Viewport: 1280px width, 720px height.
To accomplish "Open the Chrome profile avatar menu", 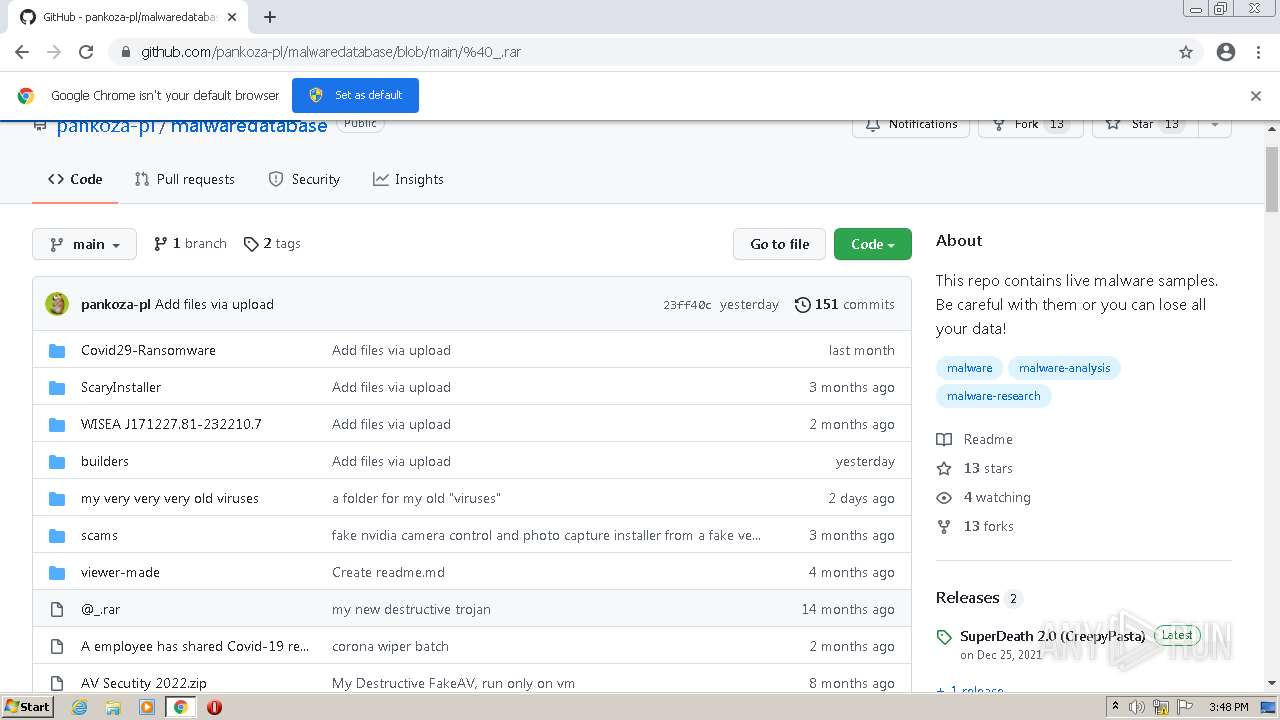I will tap(1226, 52).
